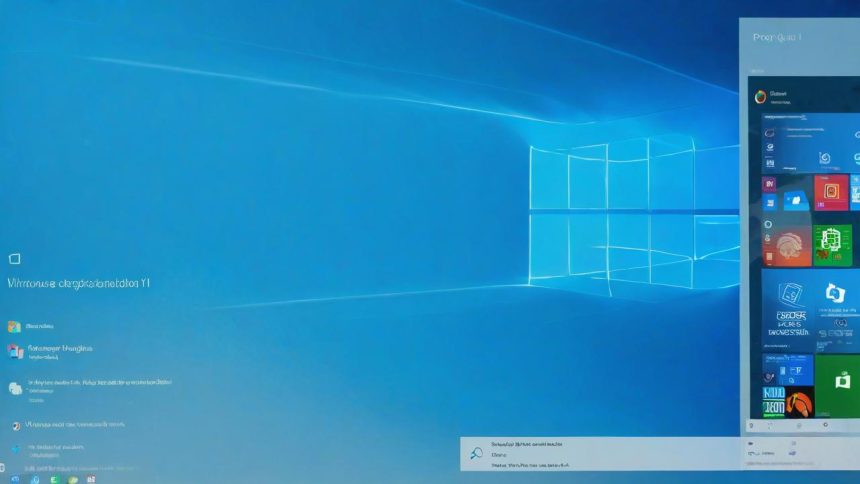Click the small circle icon left of the orange tile
860x484 pixels.
tap(768, 224)
